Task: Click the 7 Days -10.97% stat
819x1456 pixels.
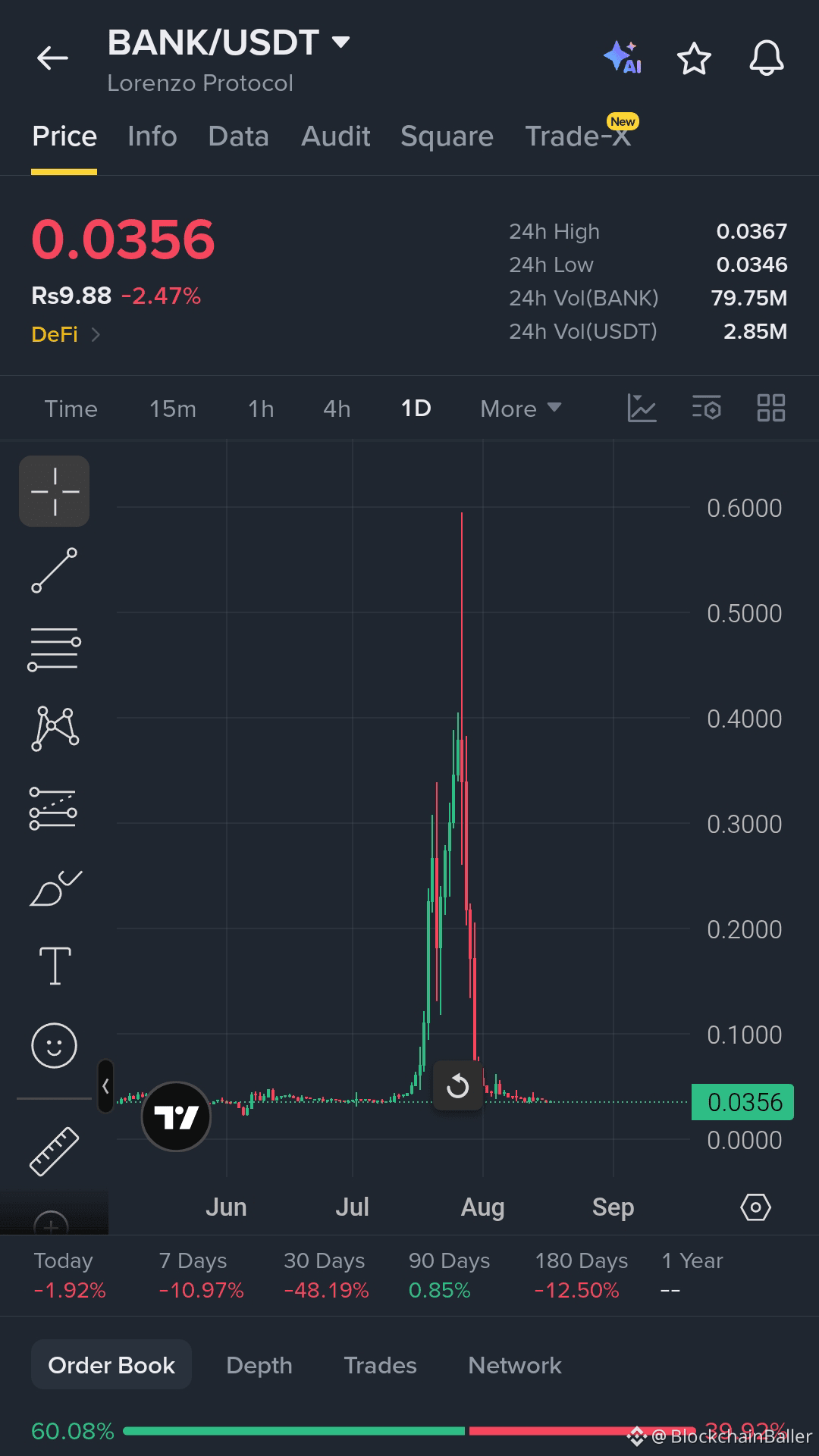Action: point(201,1275)
